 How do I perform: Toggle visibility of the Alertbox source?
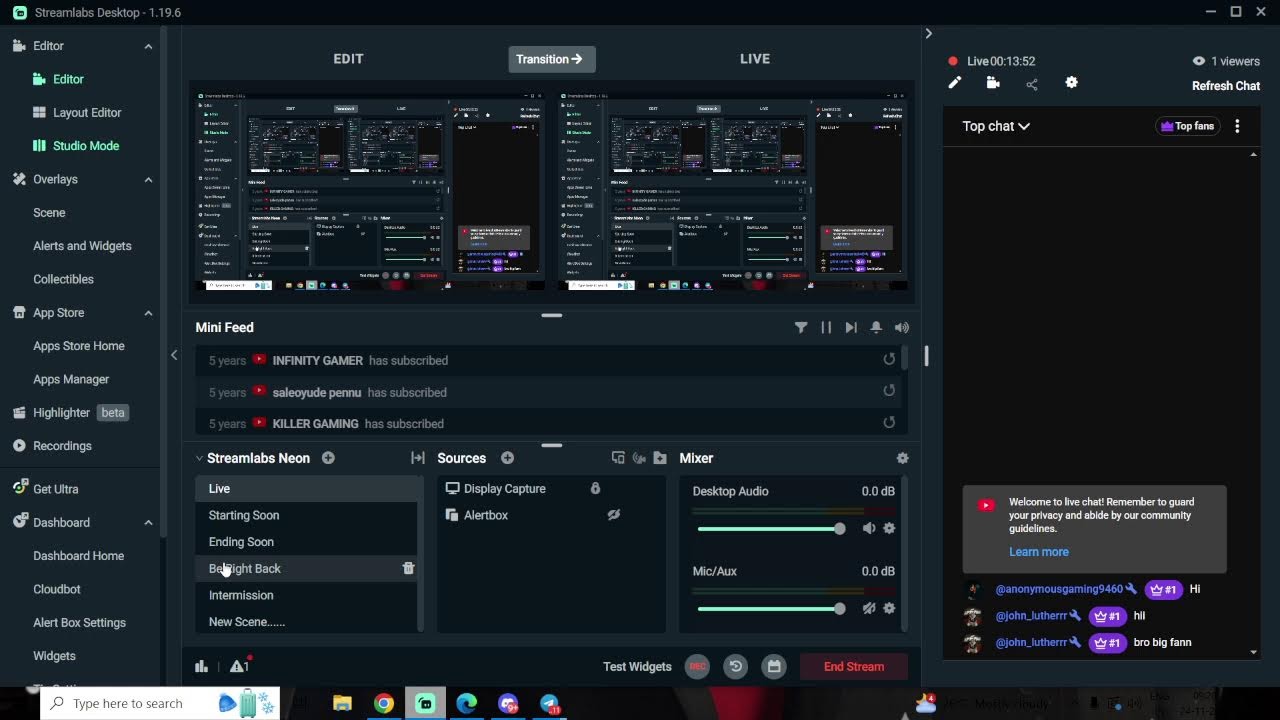[x=613, y=515]
